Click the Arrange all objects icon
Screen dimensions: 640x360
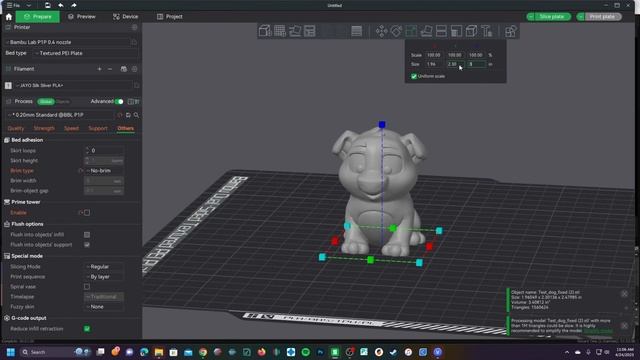pos(310,31)
